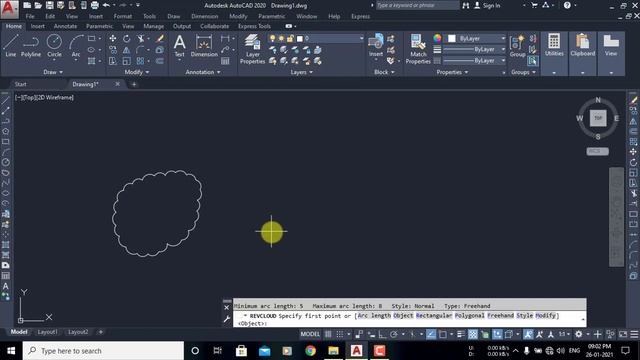Select the Arc tool in ribbon
Viewport: 640px width, 360px height.
point(76,45)
